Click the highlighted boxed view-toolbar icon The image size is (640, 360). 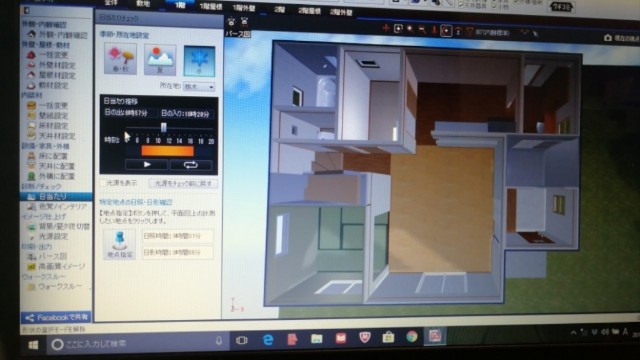[x=446, y=31]
